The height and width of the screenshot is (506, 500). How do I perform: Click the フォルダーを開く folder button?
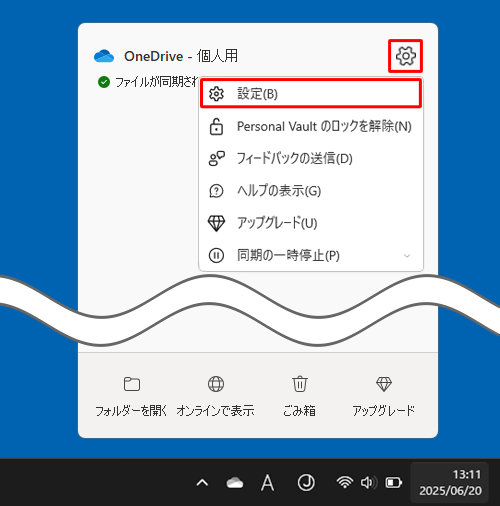(131, 396)
